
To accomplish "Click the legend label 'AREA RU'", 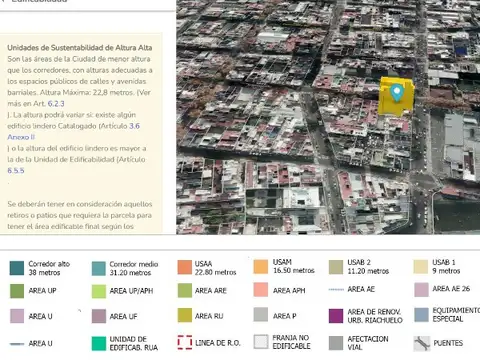I will click(209, 316).
